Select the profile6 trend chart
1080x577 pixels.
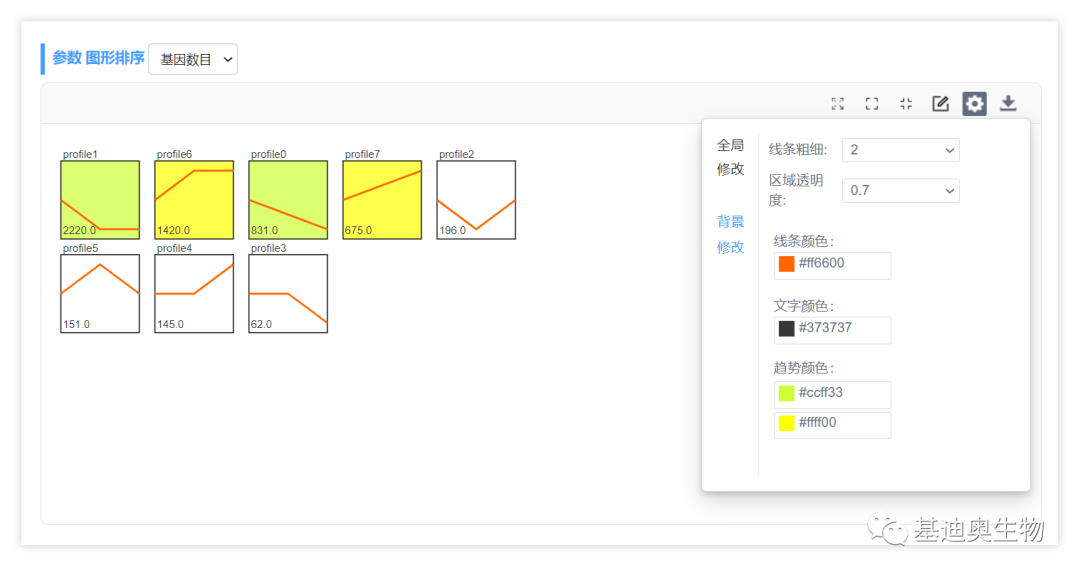click(194, 200)
